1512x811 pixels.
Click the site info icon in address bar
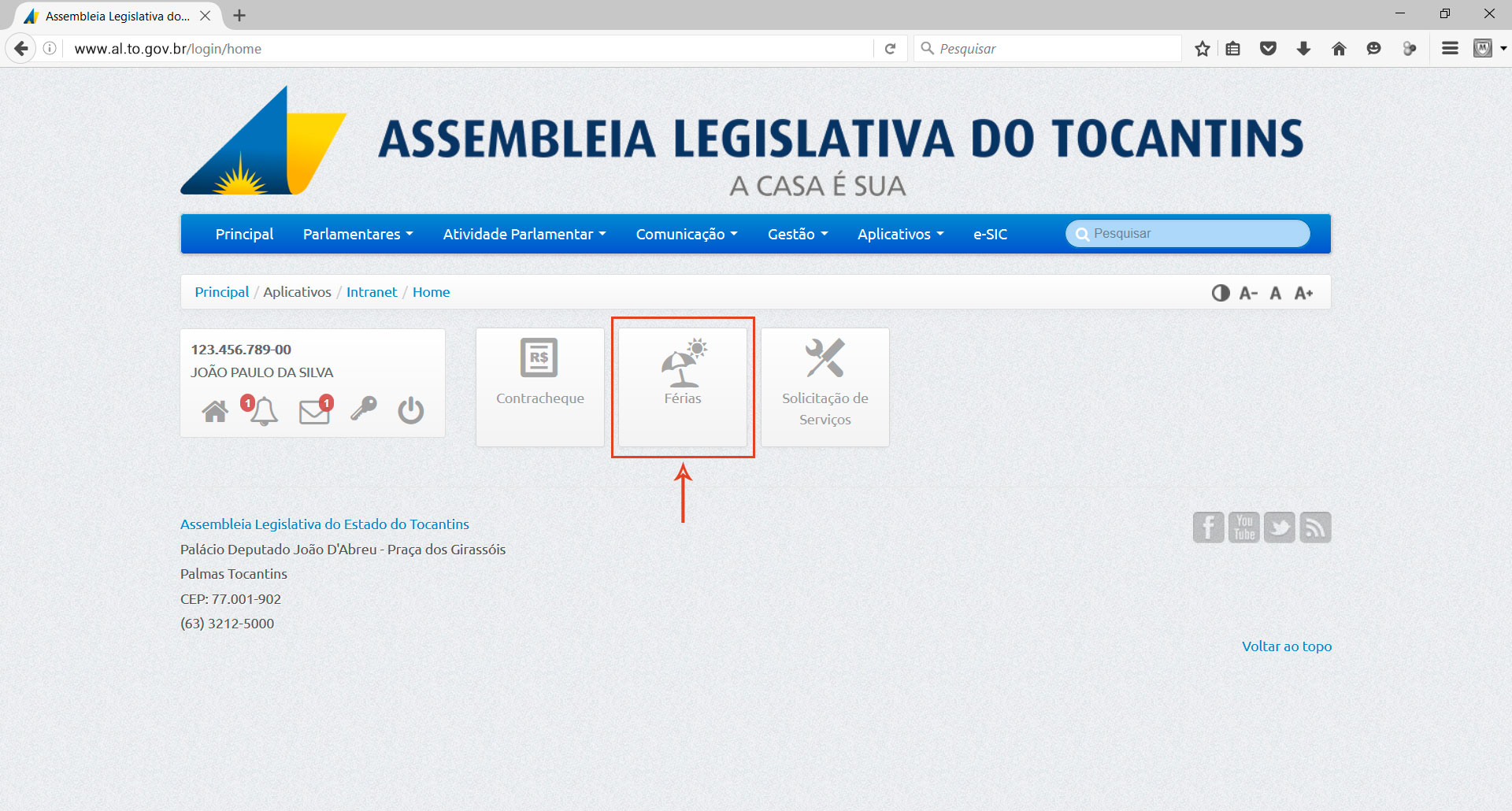[50, 49]
